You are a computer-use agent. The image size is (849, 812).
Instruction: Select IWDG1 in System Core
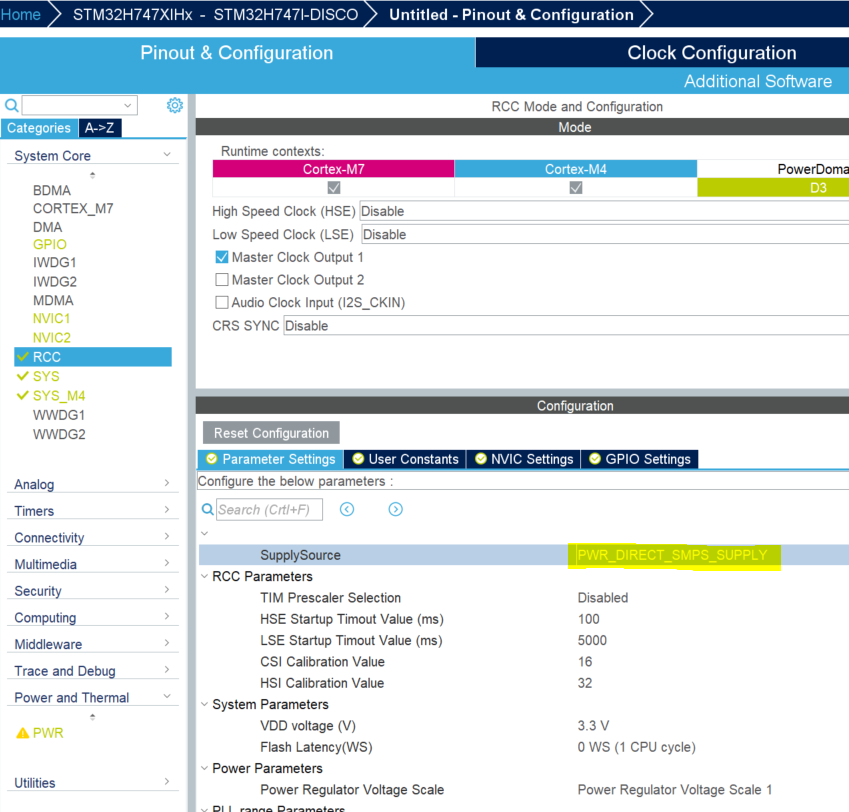(x=55, y=263)
